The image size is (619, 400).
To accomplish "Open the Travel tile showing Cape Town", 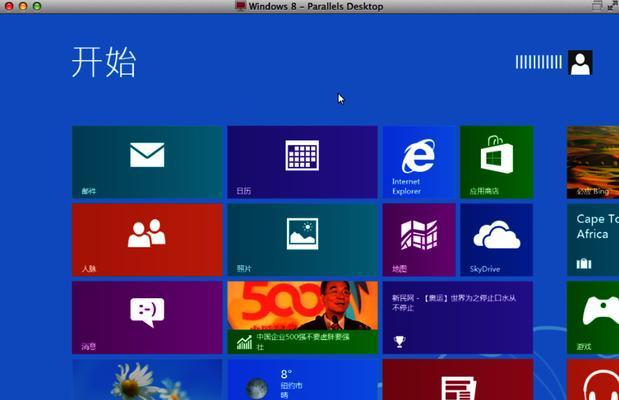I will (x=593, y=240).
